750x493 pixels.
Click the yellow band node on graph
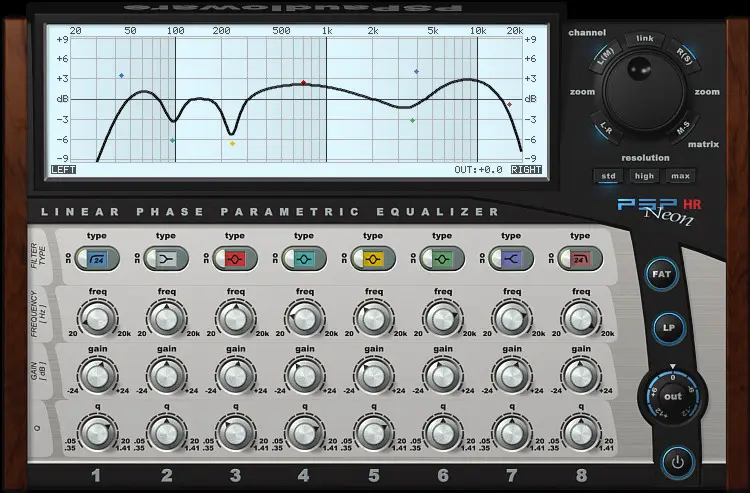click(232, 143)
